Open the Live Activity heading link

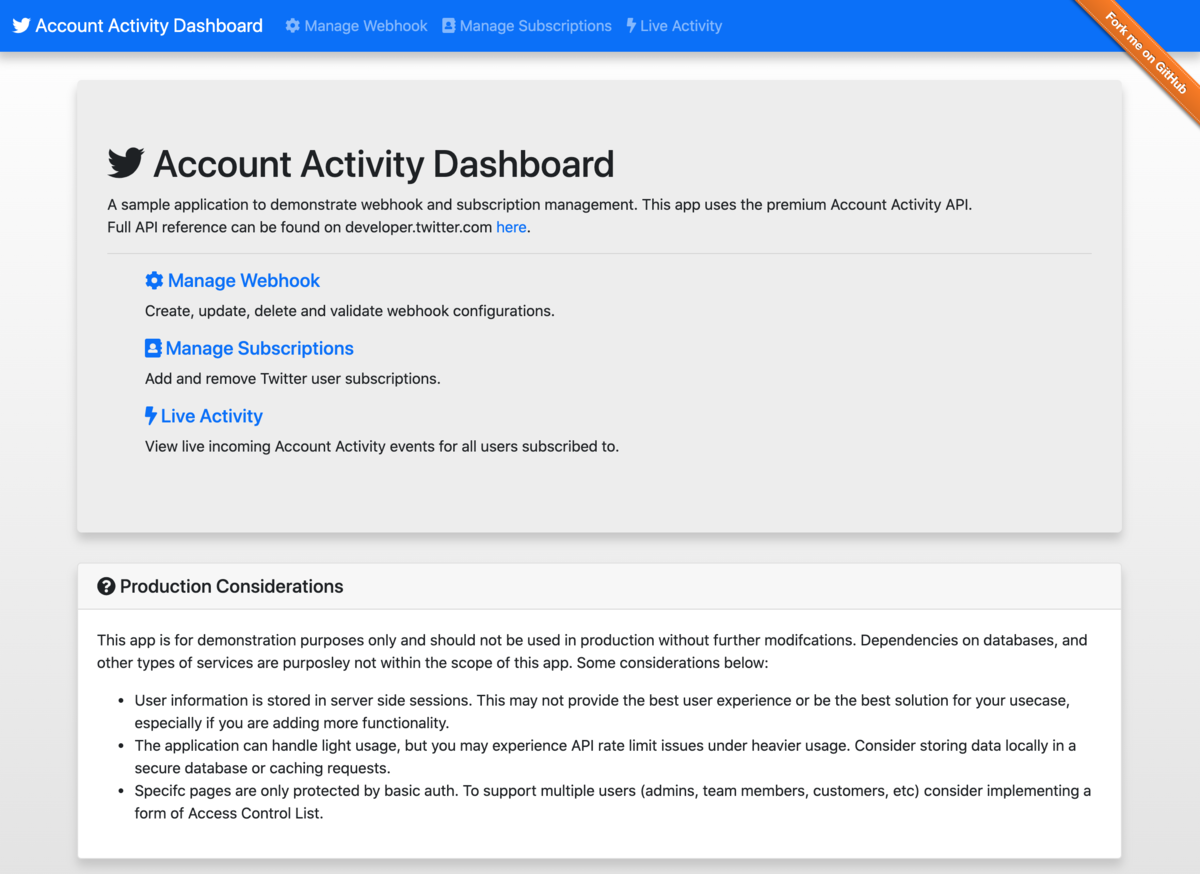coord(204,416)
